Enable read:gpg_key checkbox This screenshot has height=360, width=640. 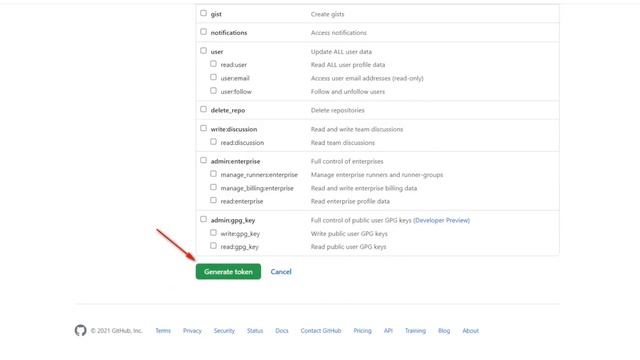tap(213, 246)
